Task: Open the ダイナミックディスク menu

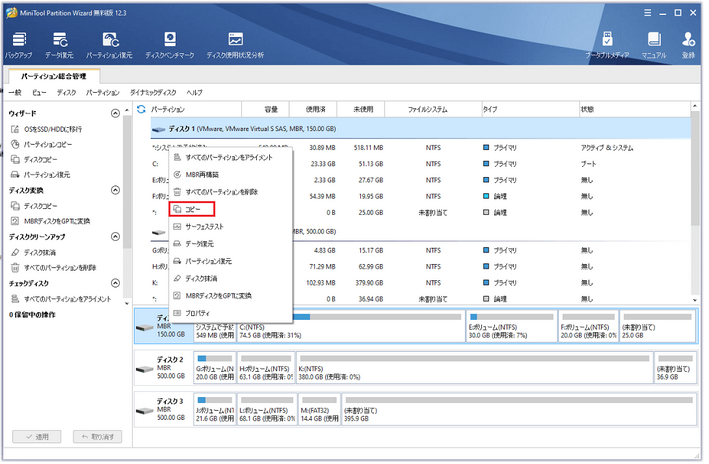Action: [x=153, y=93]
